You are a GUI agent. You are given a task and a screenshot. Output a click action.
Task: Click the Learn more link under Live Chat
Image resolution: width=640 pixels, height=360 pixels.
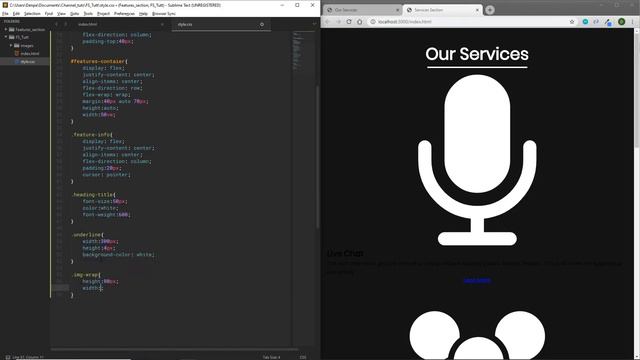(x=477, y=280)
